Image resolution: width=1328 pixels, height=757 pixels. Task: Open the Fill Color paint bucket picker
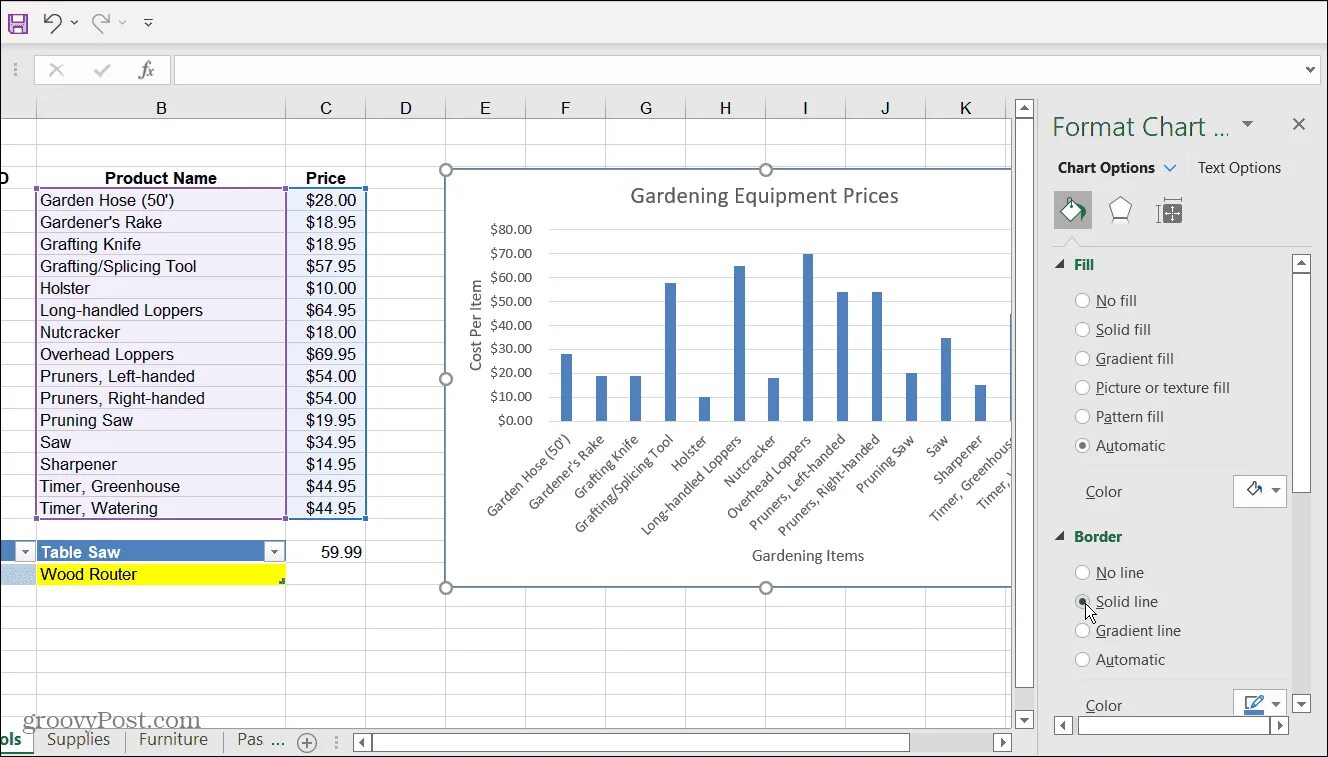click(x=1260, y=491)
